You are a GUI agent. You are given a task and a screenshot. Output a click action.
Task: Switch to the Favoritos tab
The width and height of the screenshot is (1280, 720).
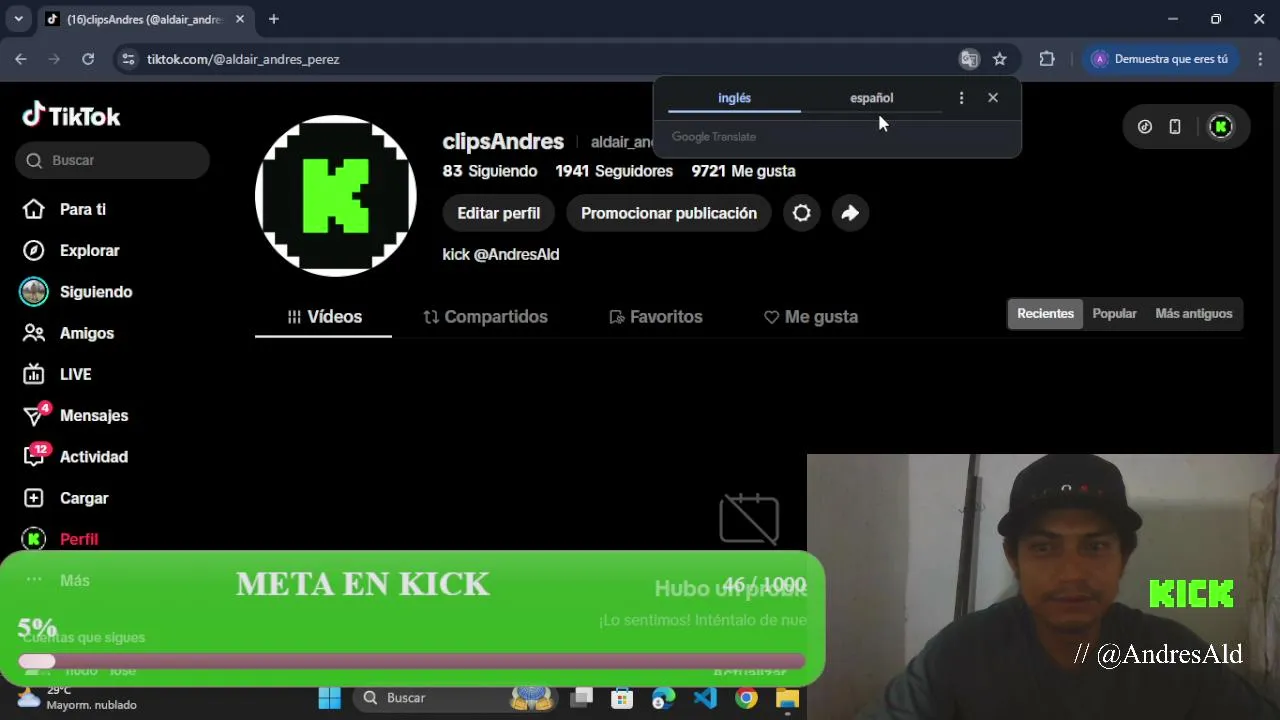pyautogui.click(x=656, y=317)
